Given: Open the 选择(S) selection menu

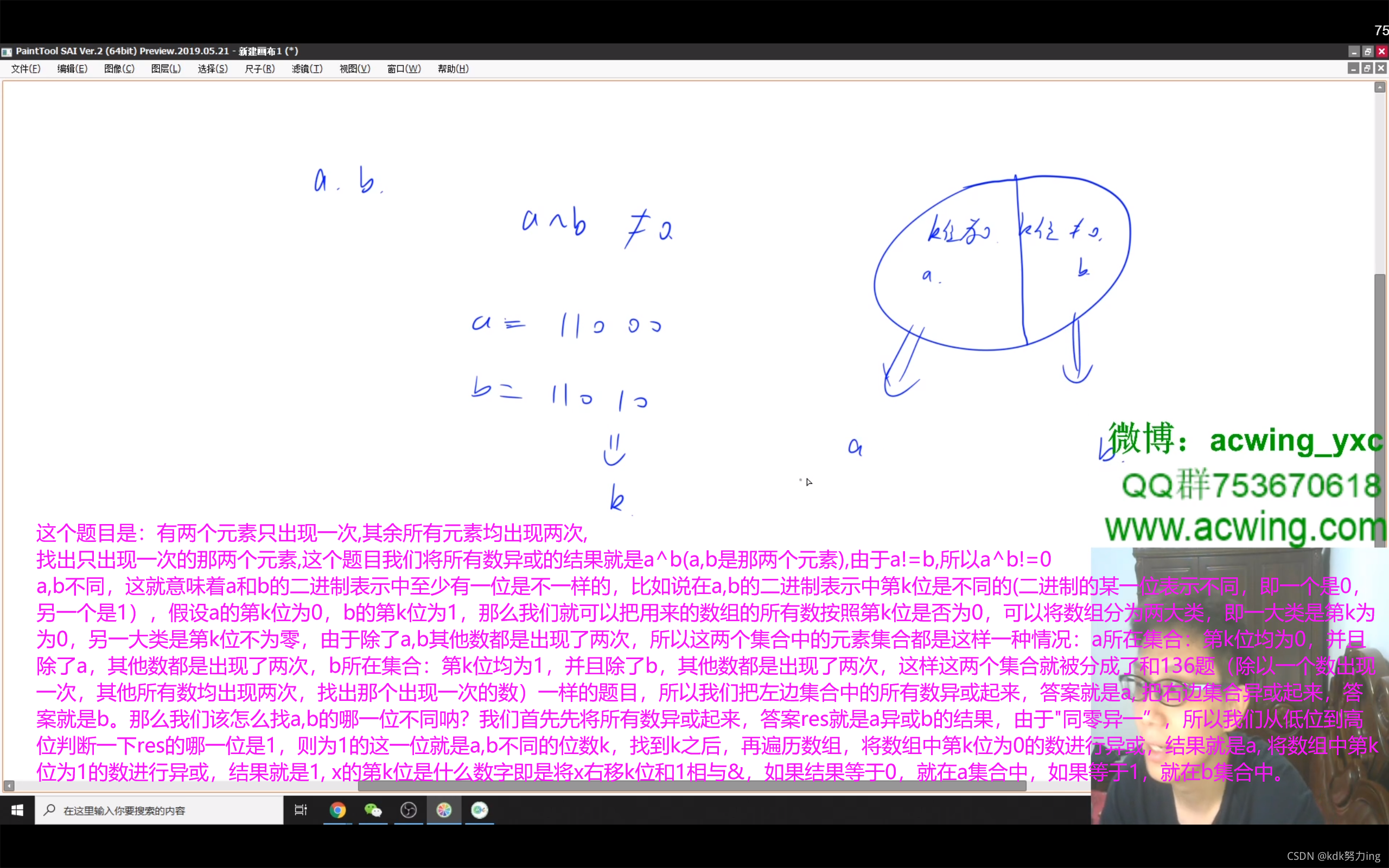Looking at the screenshot, I should coord(213,69).
